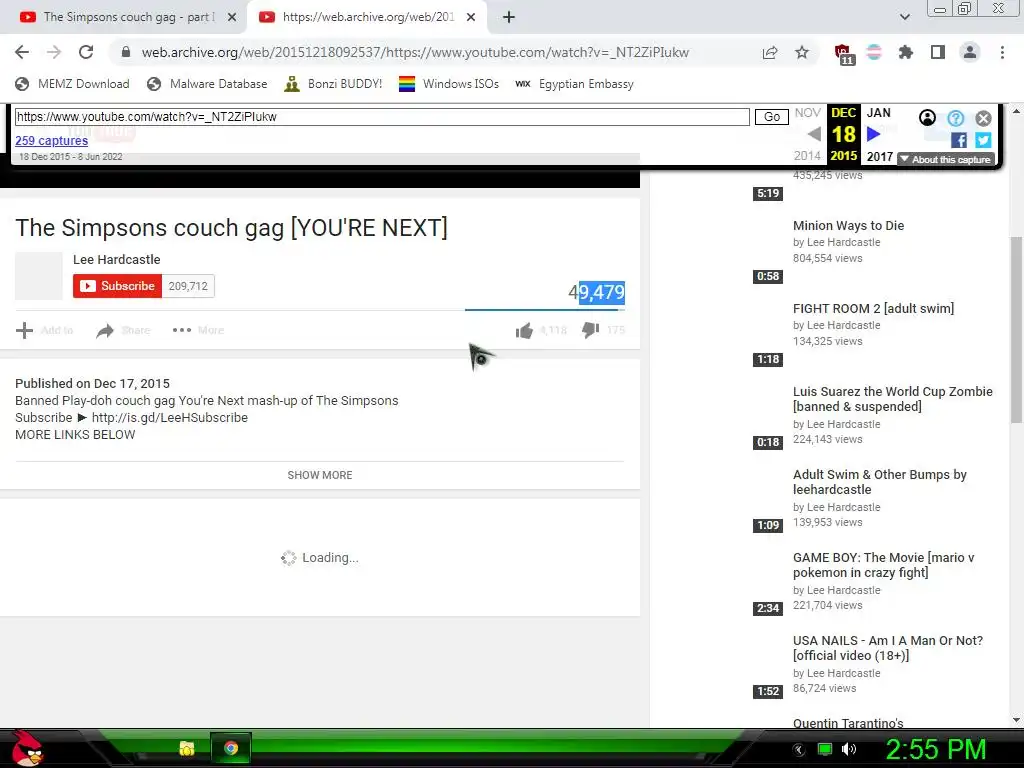Open the file explorer taskbar icon
Screen dimensions: 1024x768
(x=187, y=748)
